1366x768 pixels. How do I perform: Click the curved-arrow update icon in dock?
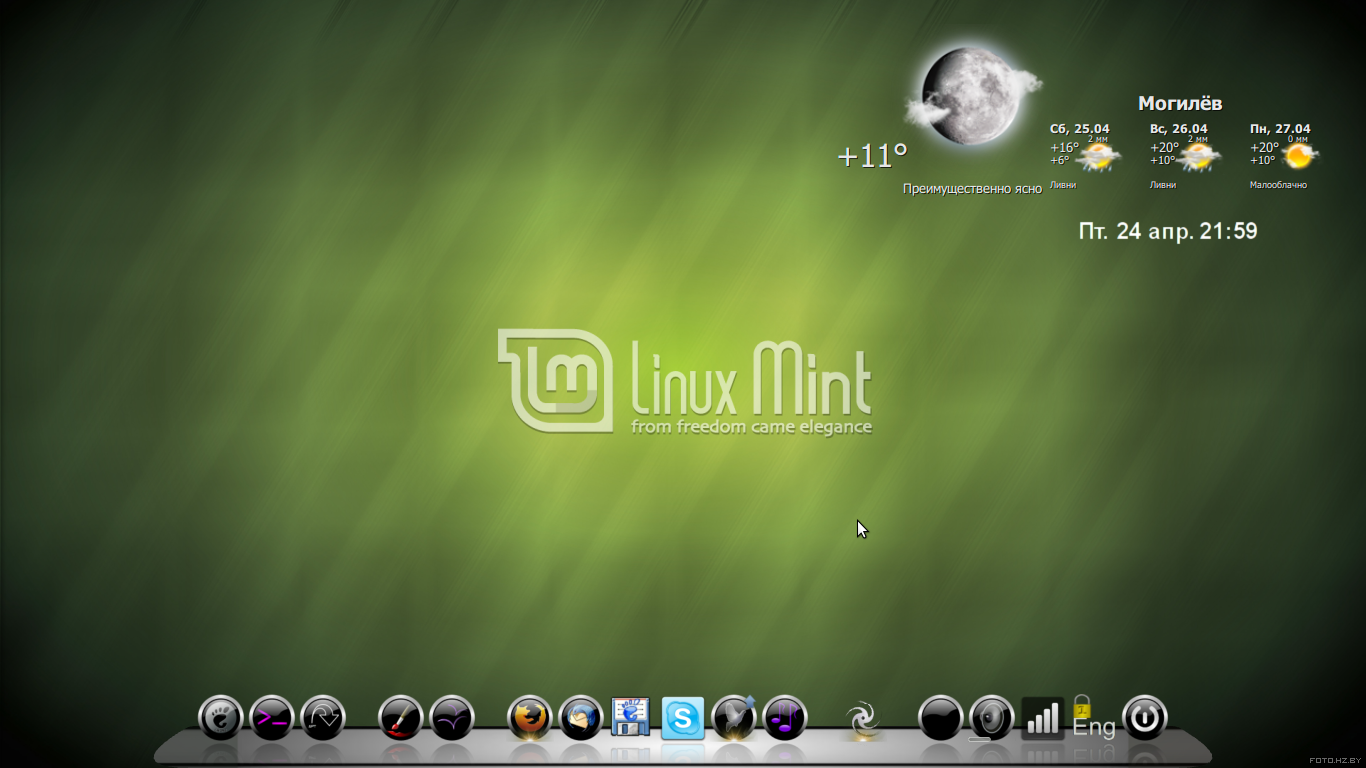click(x=323, y=717)
